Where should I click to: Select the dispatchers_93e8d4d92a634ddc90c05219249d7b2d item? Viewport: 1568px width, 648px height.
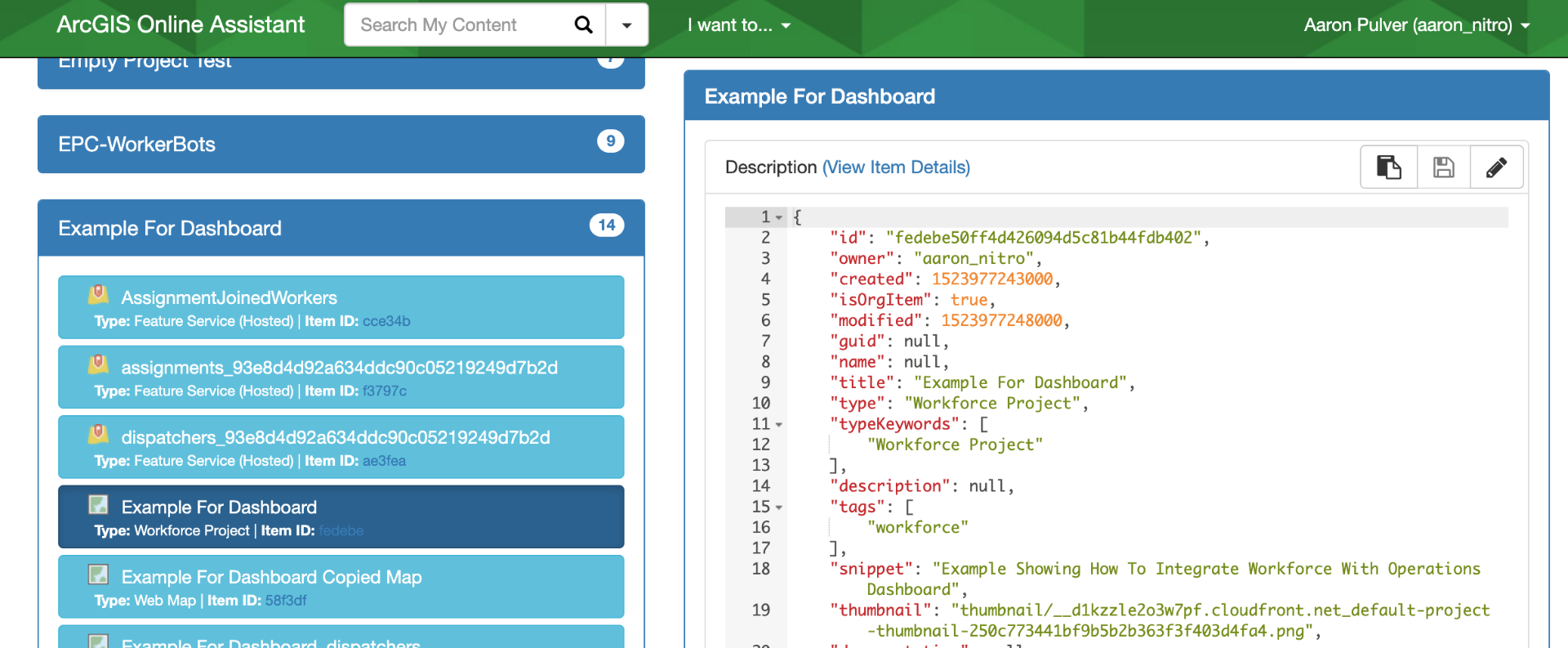(x=341, y=447)
